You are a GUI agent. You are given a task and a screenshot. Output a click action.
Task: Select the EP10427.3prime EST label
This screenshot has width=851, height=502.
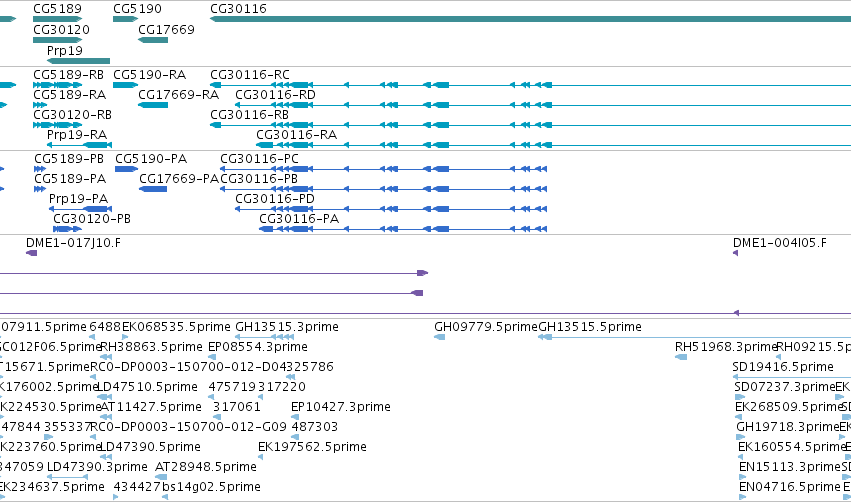click(341, 407)
